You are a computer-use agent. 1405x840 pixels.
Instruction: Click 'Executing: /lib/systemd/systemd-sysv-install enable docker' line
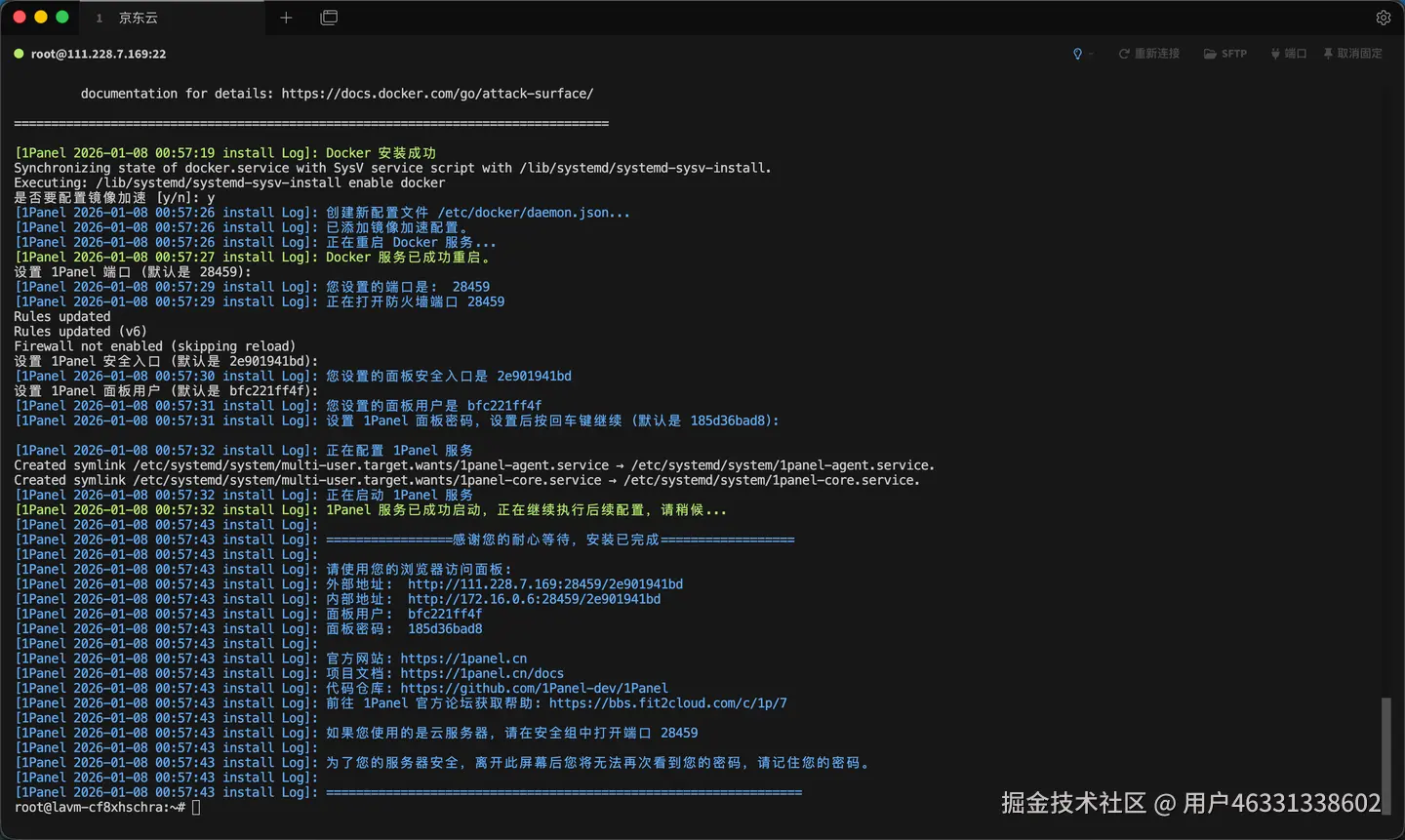pos(229,182)
